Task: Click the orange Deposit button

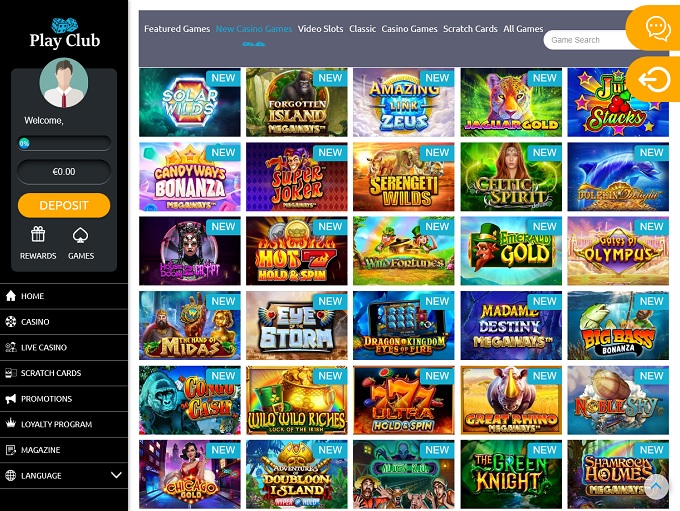Action: coord(64,205)
